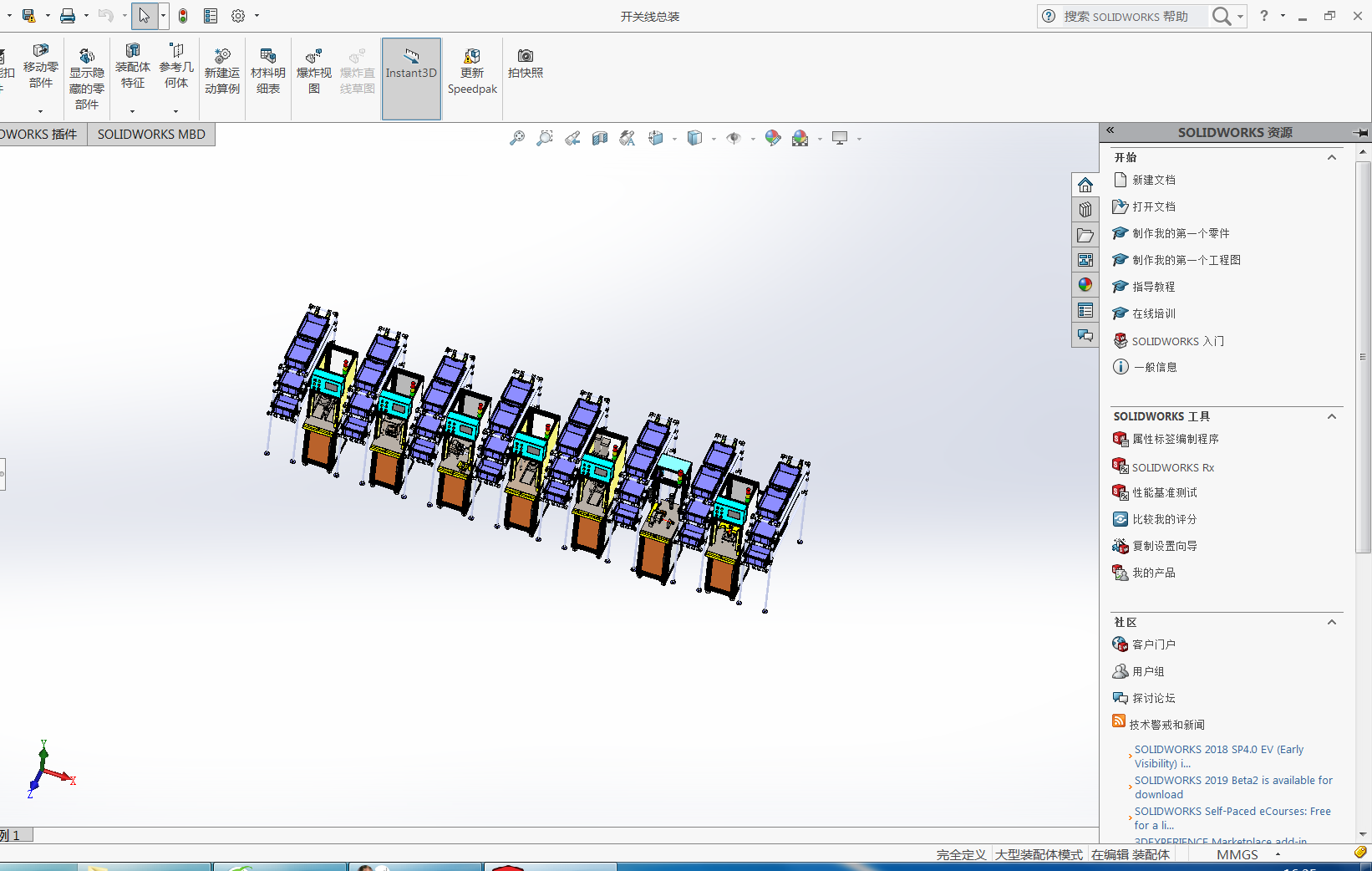The image size is (1372, 871).
Task: Toggle the rebuild traffic light icon
Action: point(183,16)
